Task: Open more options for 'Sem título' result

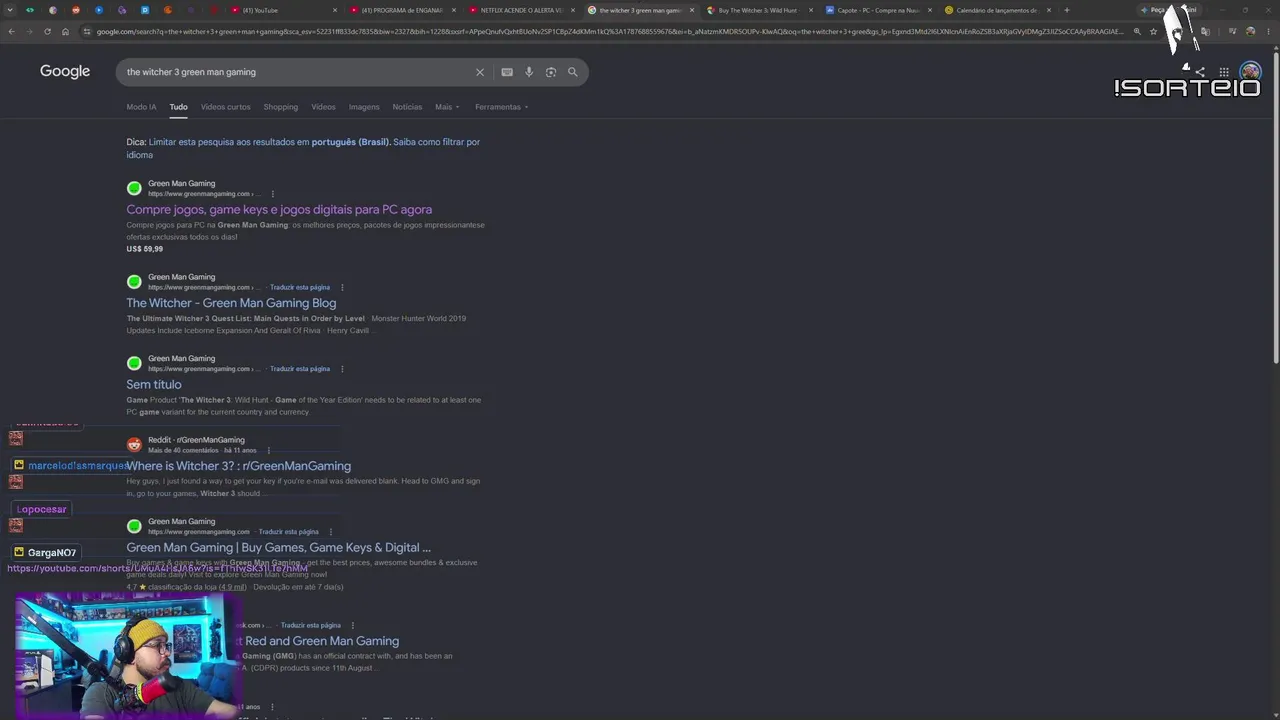Action: (342, 369)
